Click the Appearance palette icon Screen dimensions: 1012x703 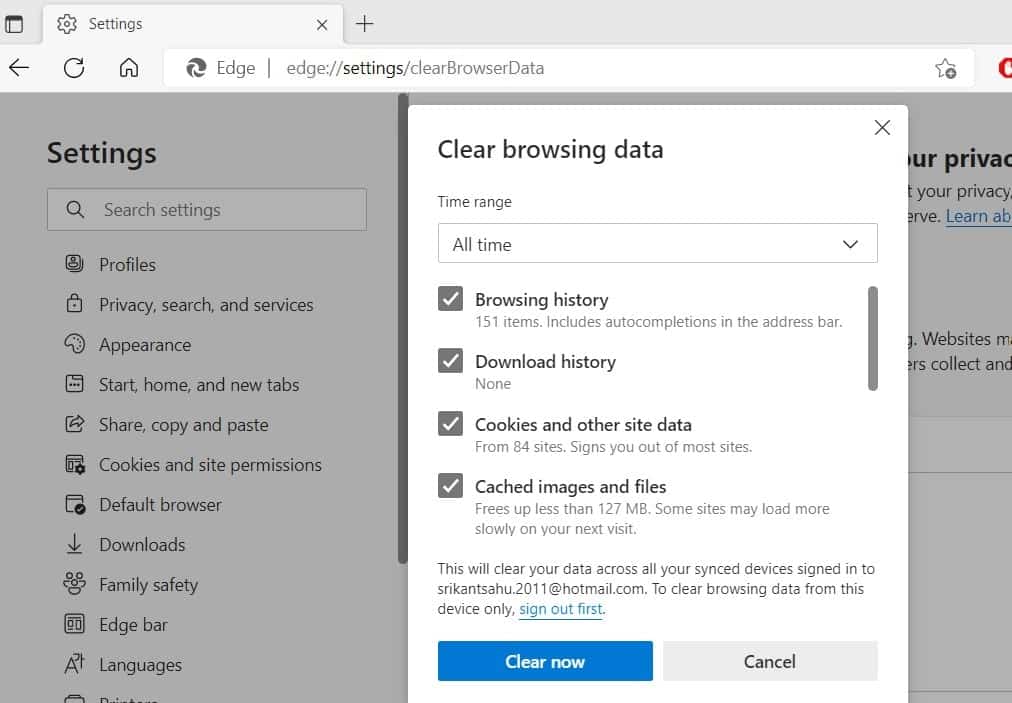74,344
